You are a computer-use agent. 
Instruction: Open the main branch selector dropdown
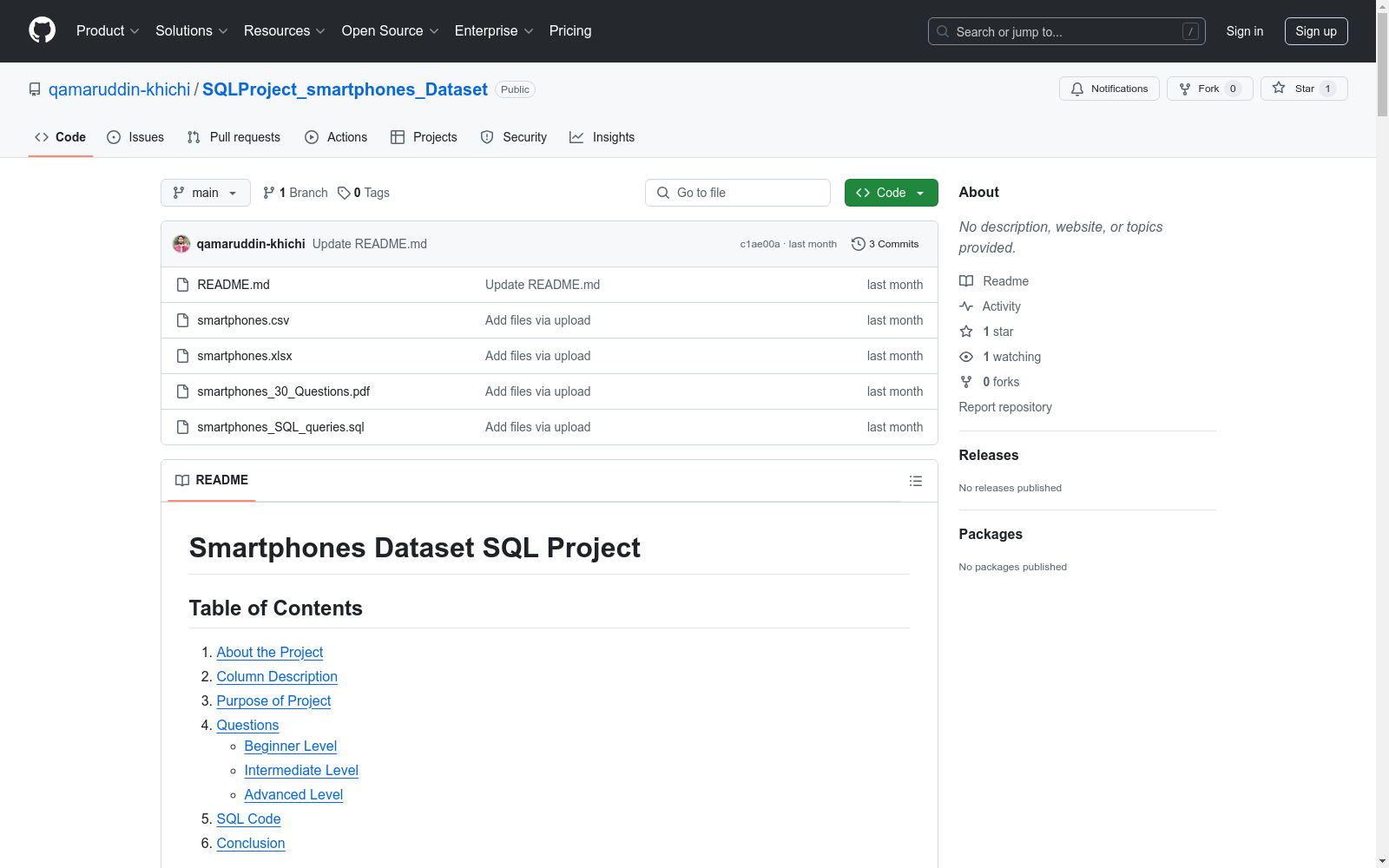(206, 193)
